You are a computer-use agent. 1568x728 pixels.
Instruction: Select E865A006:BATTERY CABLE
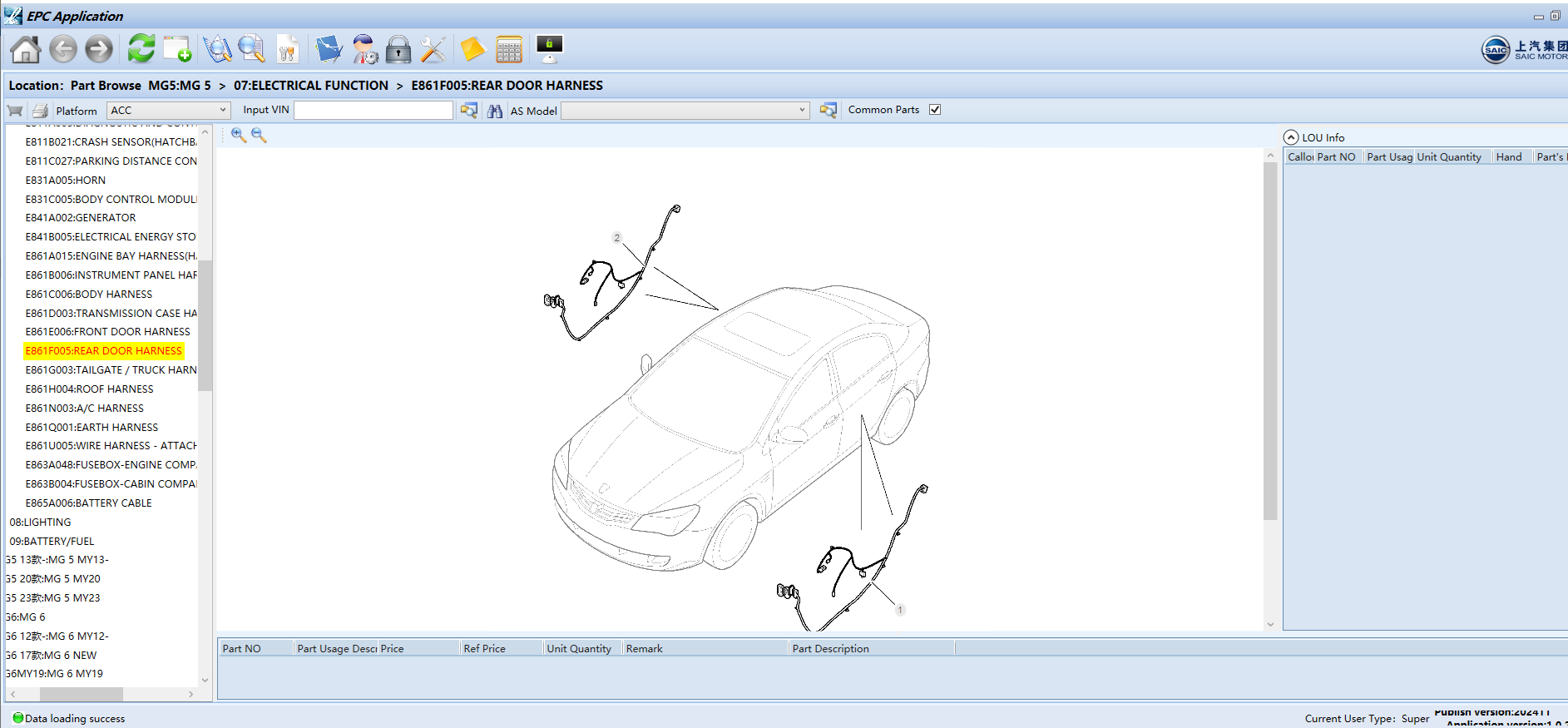coord(89,503)
